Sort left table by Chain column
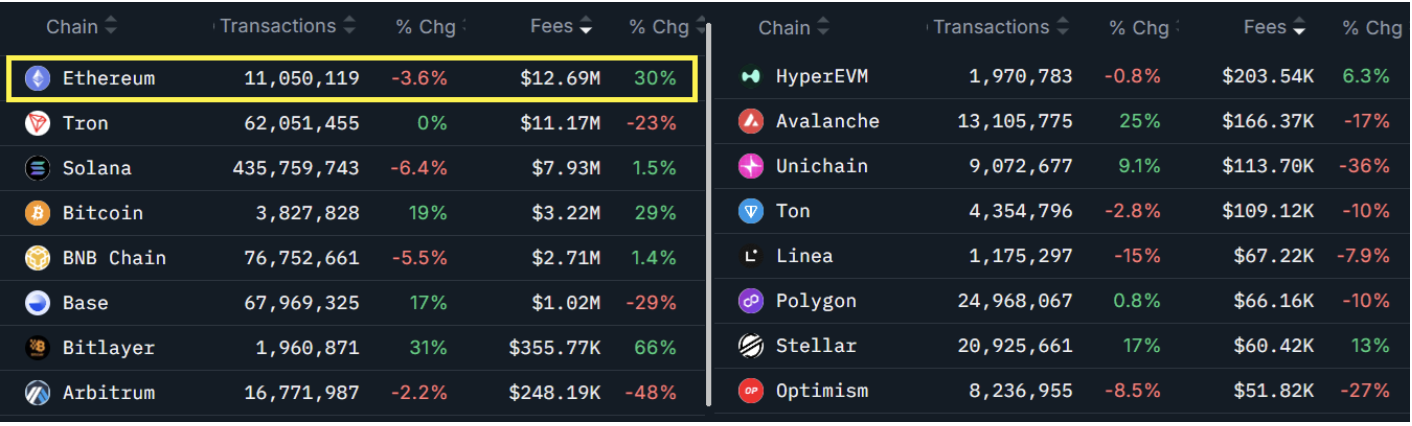Screen dimensions: 1412x426 80,26
